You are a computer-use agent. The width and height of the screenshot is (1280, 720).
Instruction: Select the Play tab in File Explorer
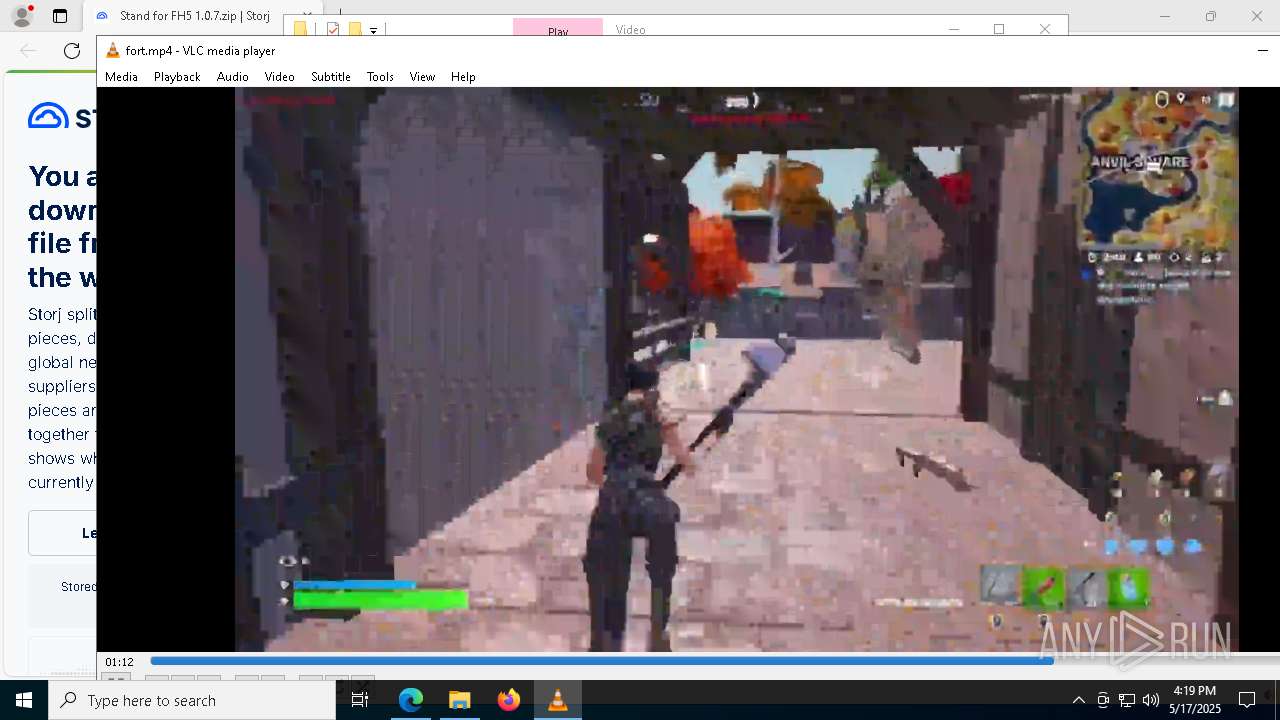558,29
